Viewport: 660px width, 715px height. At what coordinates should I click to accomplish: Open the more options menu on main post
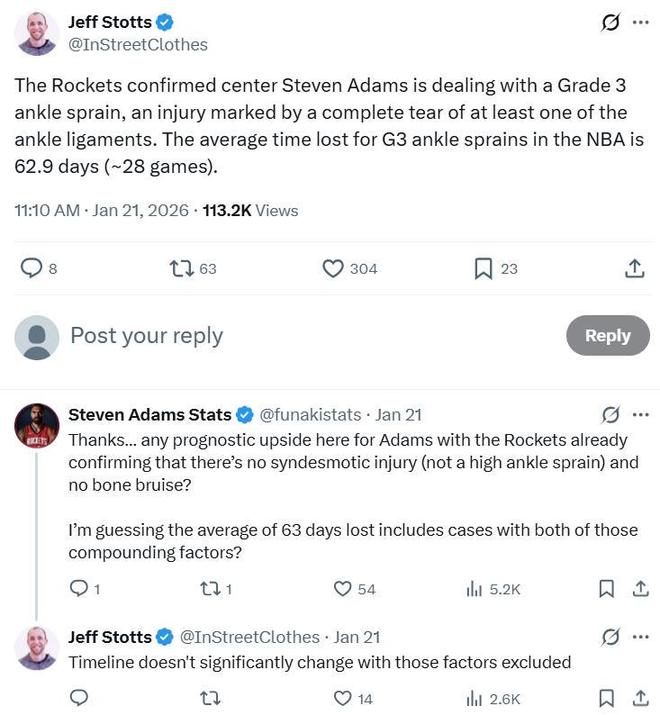pos(640,22)
